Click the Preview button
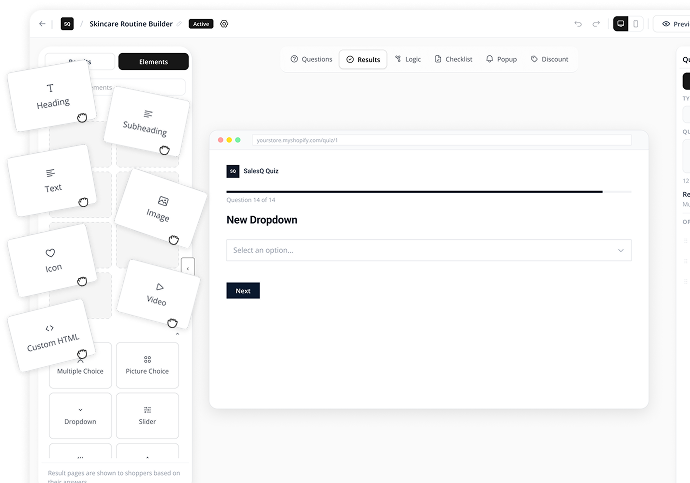This screenshot has height=483, width=690. pyautogui.click(x=673, y=24)
